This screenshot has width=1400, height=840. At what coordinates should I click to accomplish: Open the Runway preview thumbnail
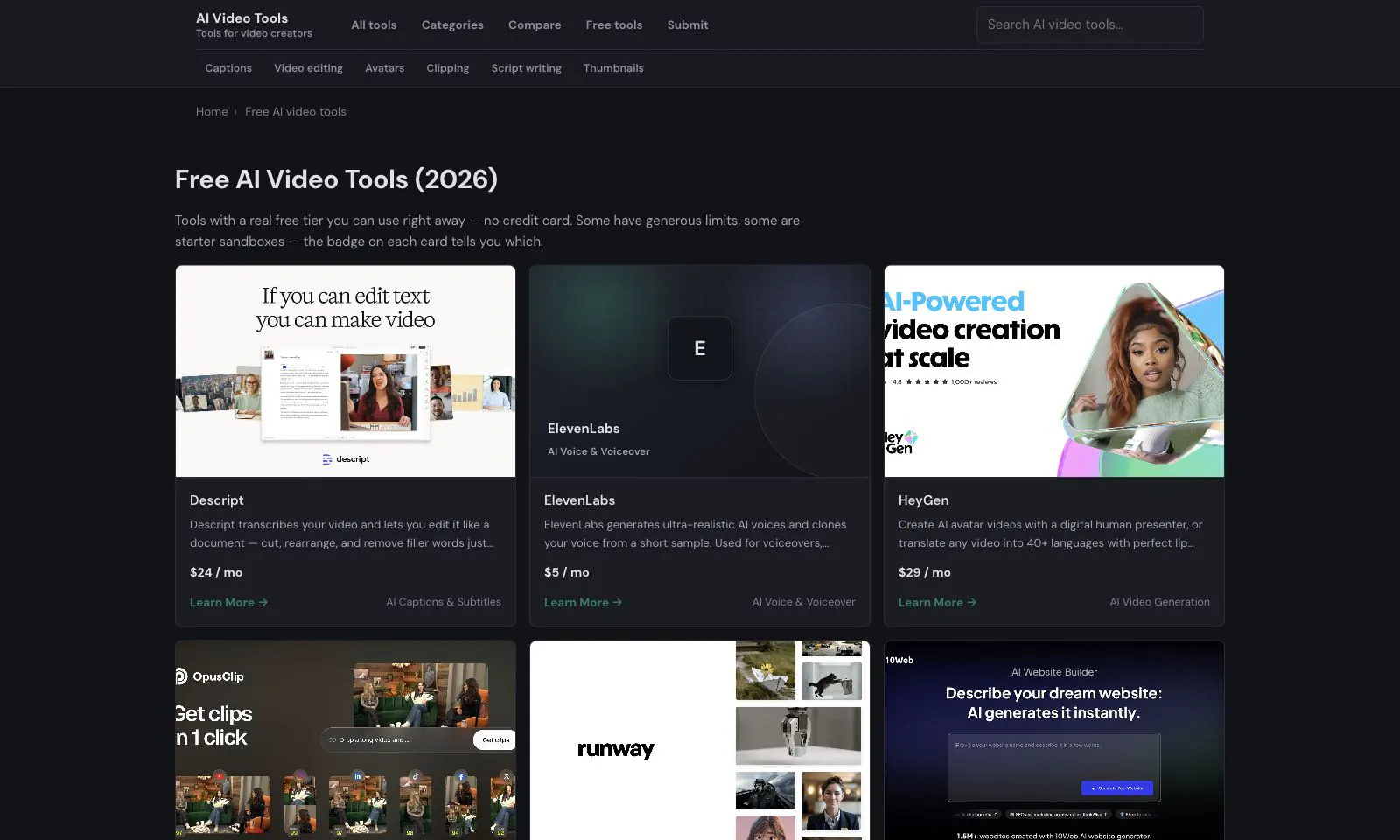point(700,740)
